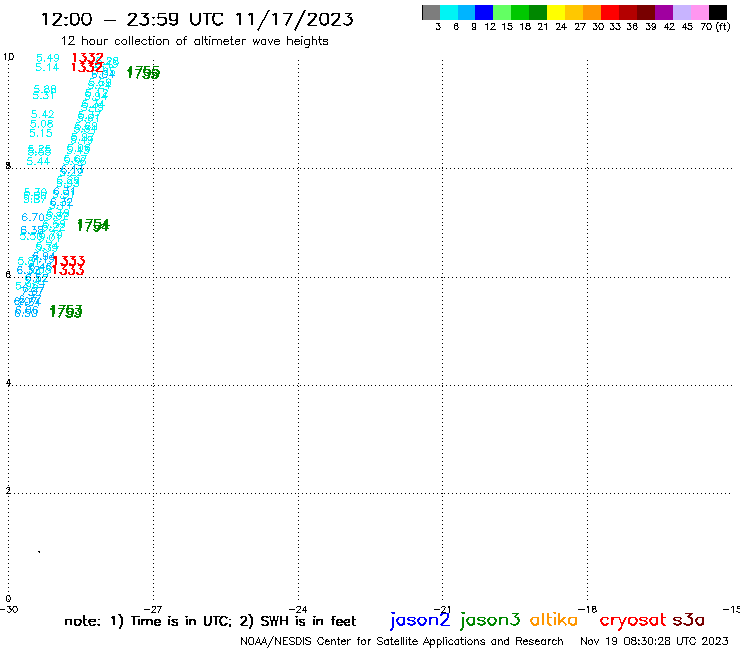The height and width of the screenshot is (650, 740).
Task: Select the yellow swatch in the color scale
Action: pyautogui.click(x=556, y=12)
